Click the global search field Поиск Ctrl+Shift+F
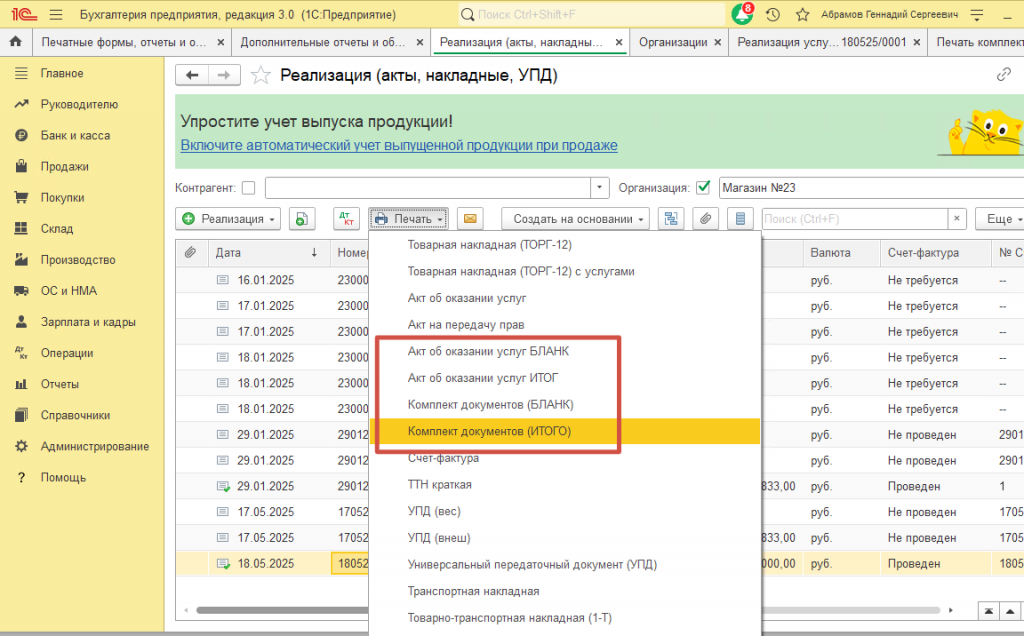The width and height of the screenshot is (1024, 636). (x=591, y=14)
